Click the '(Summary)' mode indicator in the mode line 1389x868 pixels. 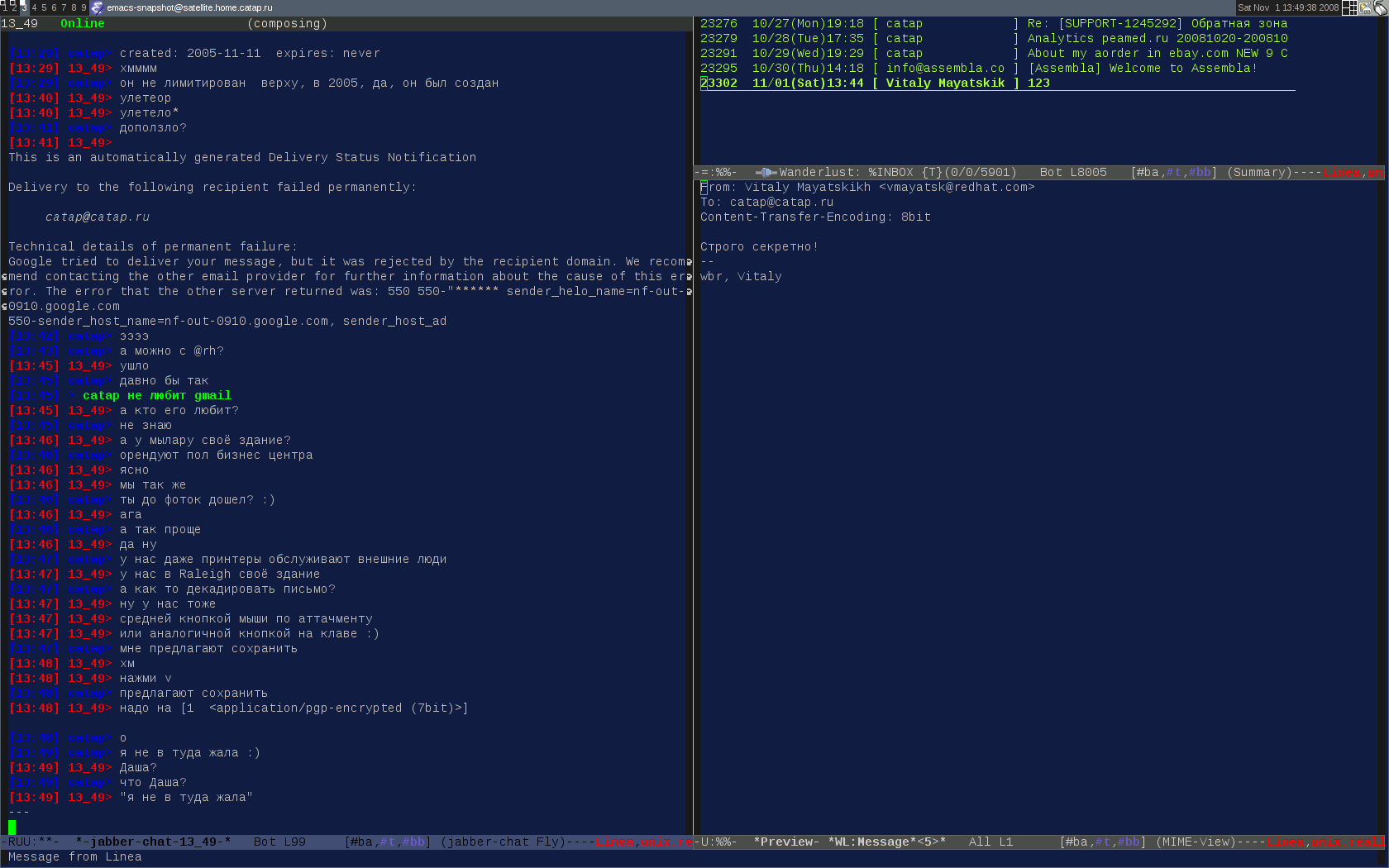coord(1259,172)
